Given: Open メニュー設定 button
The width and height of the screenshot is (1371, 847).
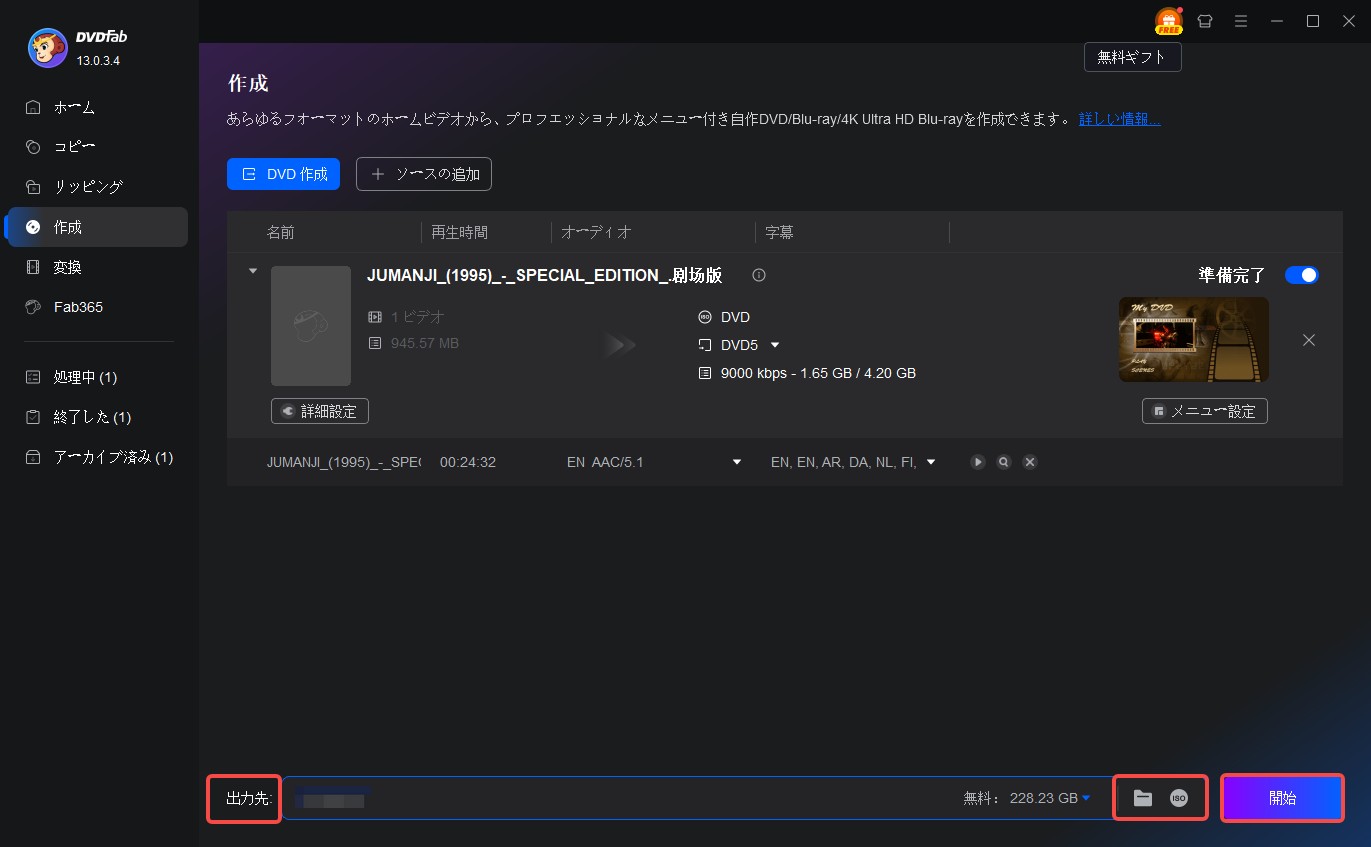Looking at the screenshot, I should click(x=1205, y=411).
